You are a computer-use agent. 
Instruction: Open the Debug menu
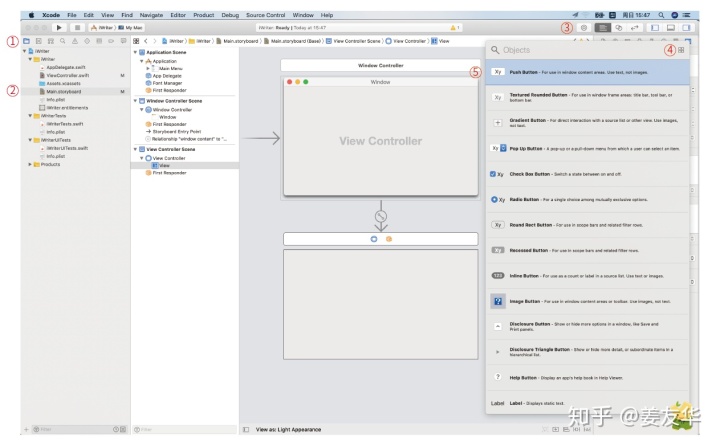tap(230, 15)
